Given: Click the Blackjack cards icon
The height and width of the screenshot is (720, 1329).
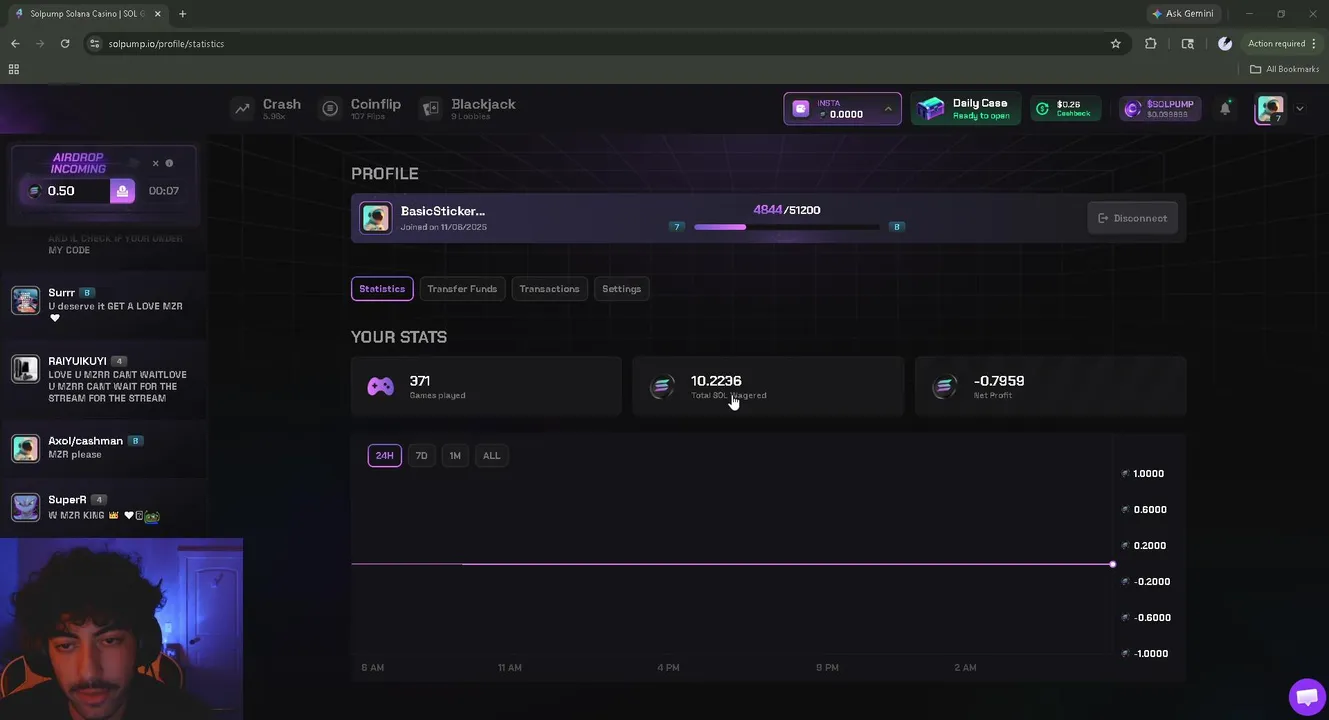Looking at the screenshot, I should click(x=431, y=109).
